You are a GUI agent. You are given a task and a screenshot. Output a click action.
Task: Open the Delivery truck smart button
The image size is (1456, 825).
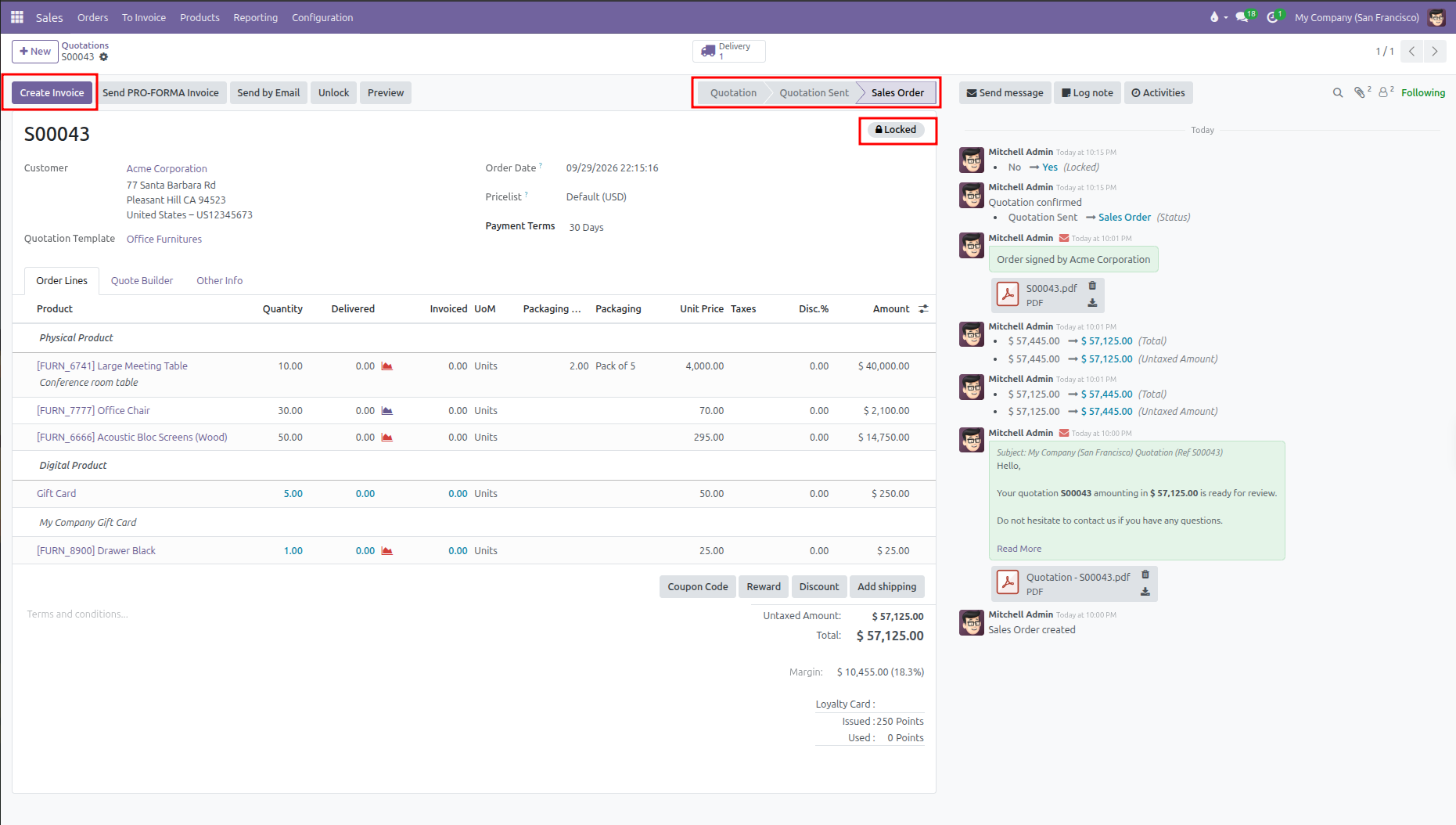tap(728, 51)
